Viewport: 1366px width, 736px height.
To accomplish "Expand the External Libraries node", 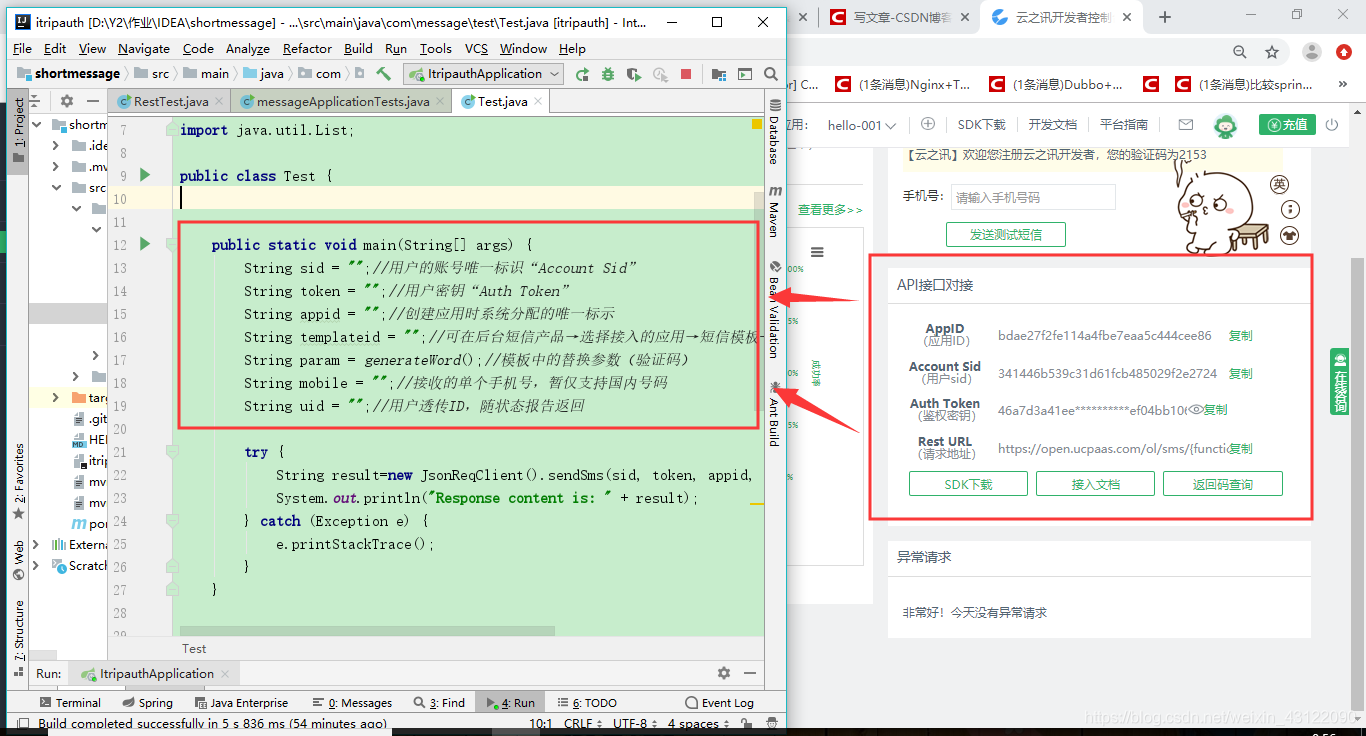I will [37, 545].
